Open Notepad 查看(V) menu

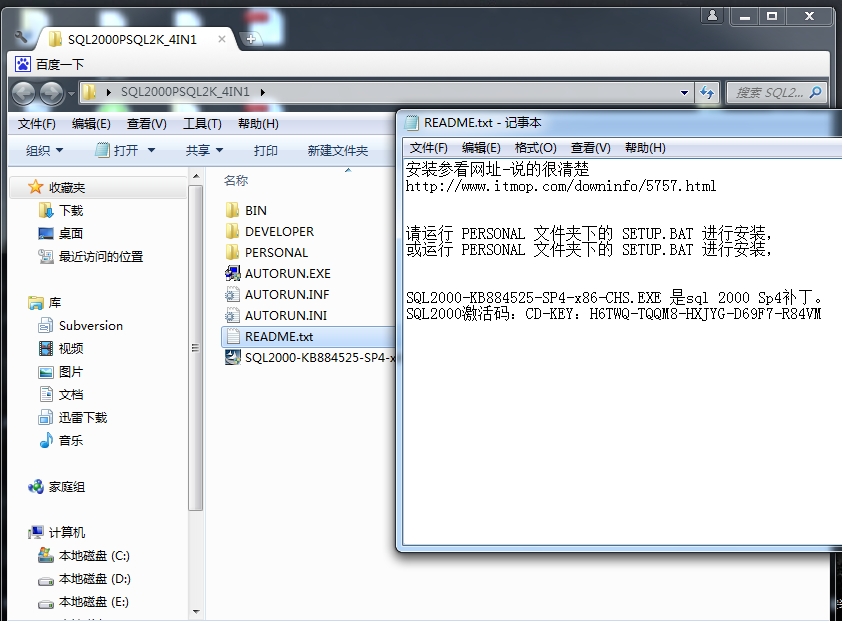591,148
